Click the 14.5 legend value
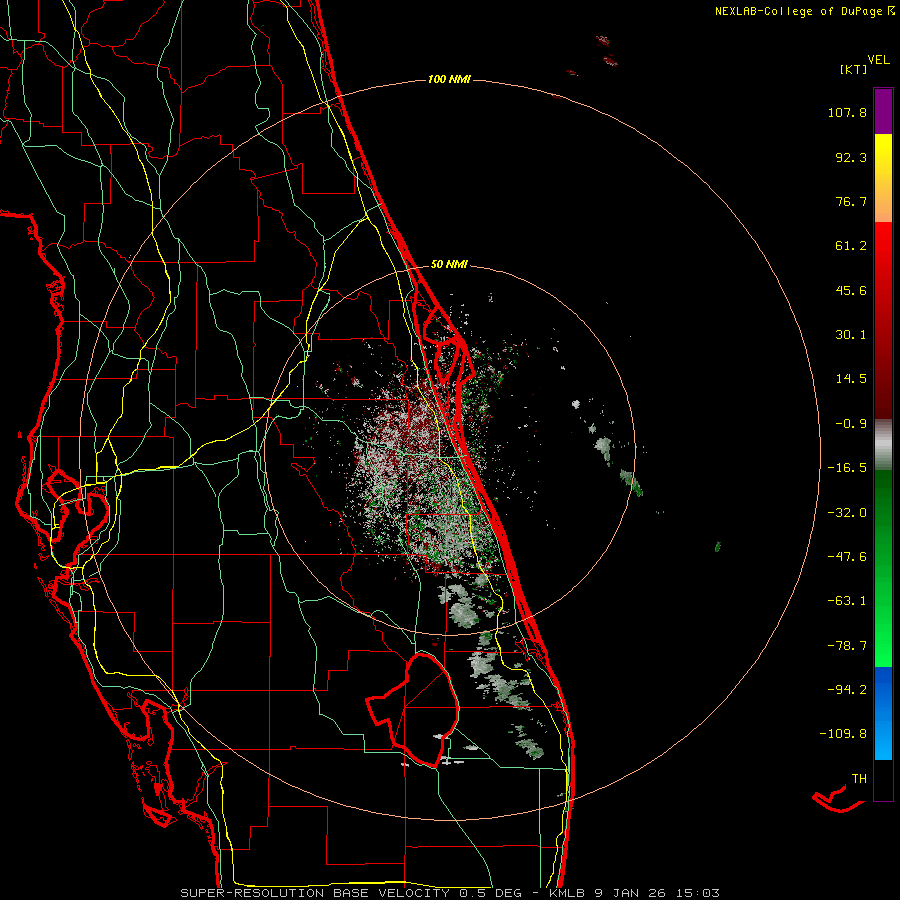Image resolution: width=900 pixels, height=900 pixels. (851, 379)
